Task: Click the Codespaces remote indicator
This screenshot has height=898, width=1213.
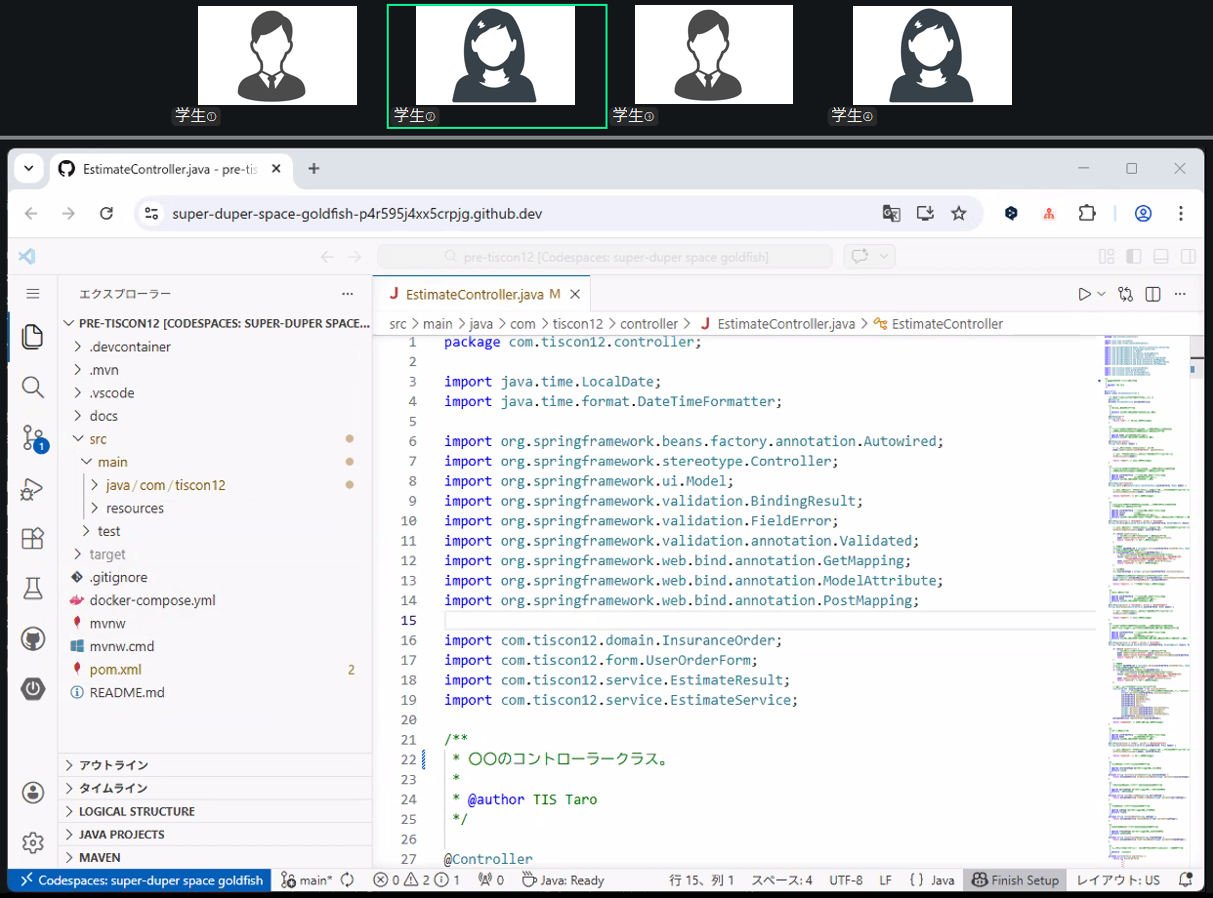Action: (x=140, y=880)
